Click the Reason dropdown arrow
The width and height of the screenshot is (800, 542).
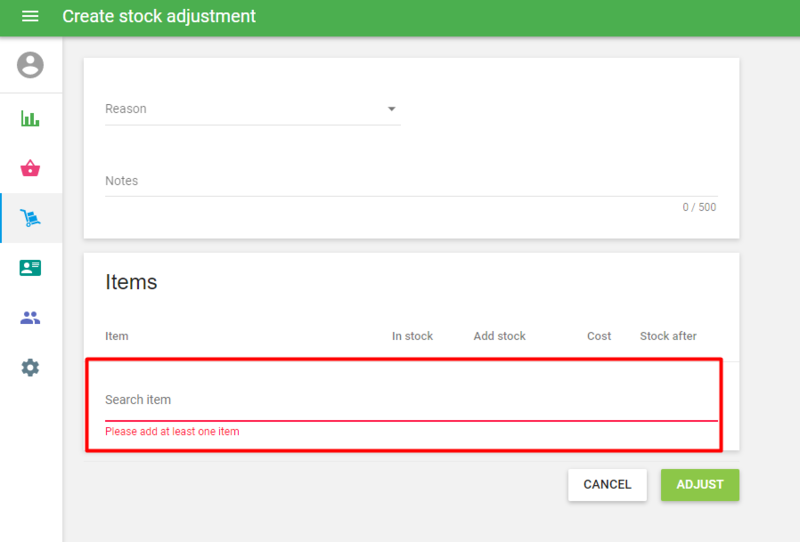pos(391,109)
